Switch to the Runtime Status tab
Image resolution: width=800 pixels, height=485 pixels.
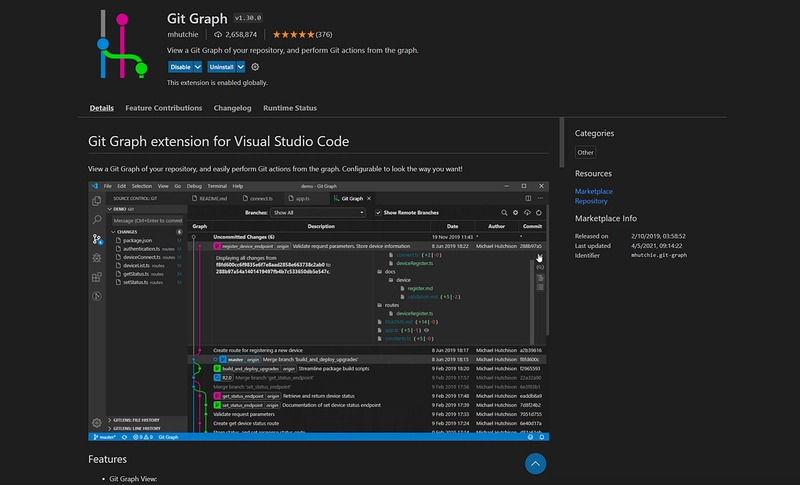(x=290, y=108)
